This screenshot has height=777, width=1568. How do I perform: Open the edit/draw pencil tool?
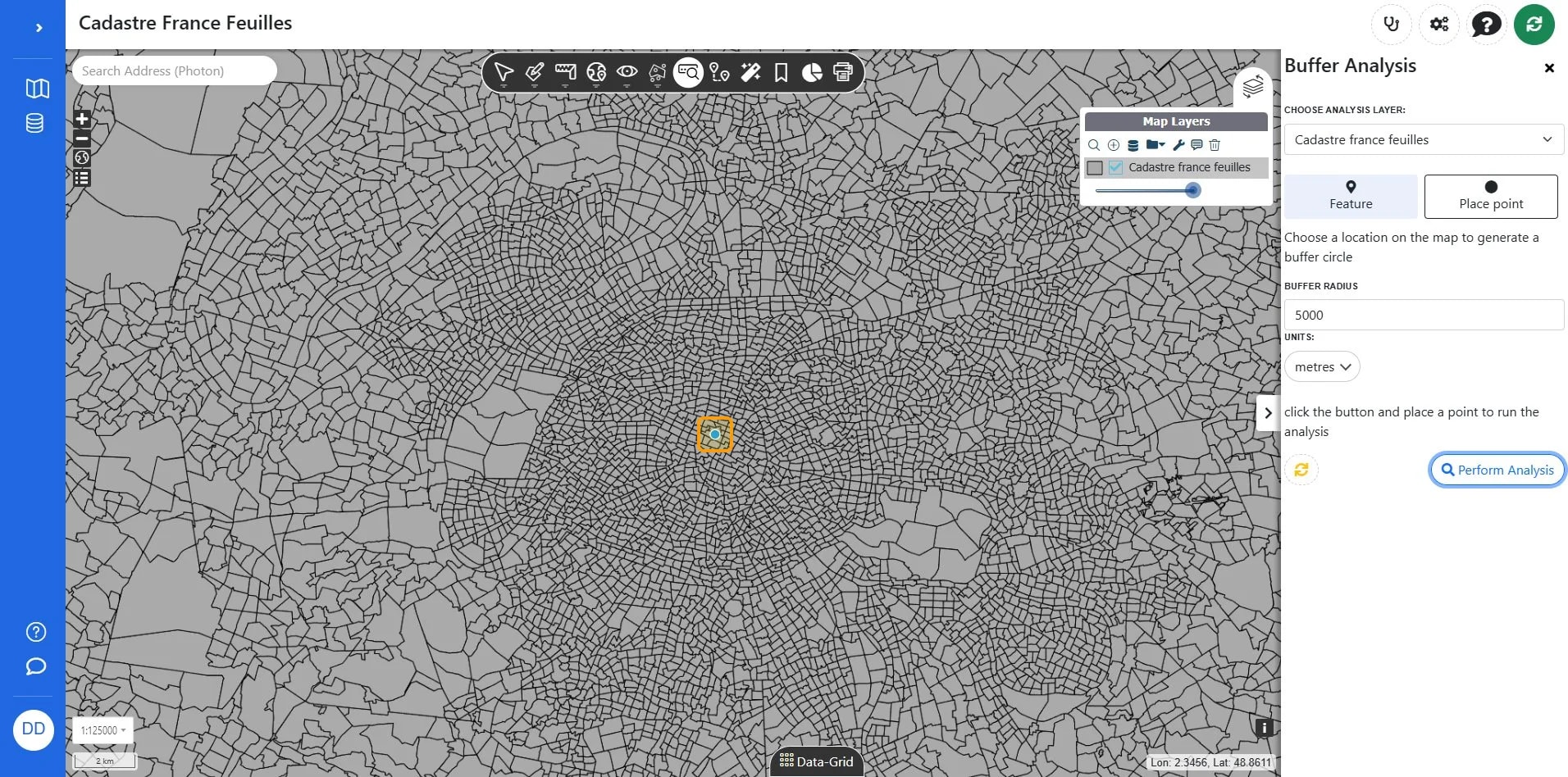(x=535, y=73)
